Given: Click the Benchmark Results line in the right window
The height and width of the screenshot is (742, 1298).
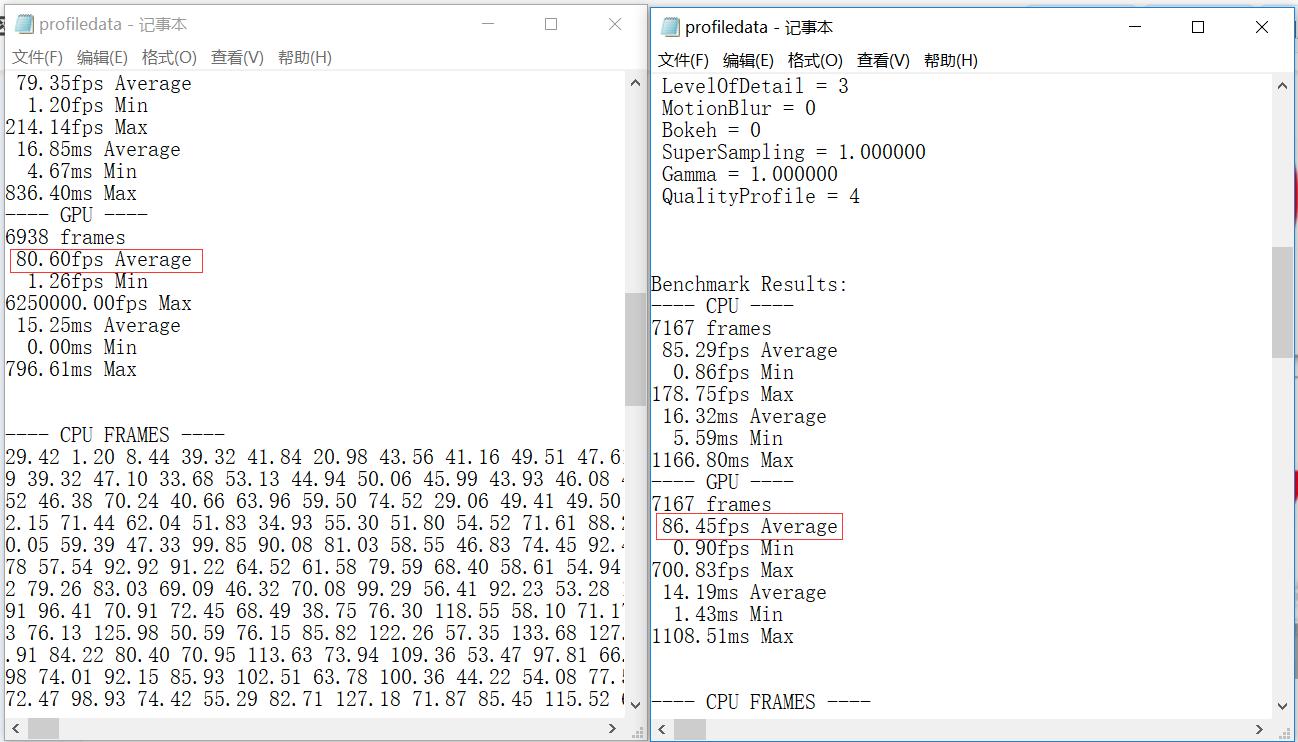Looking at the screenshot, I should pyautogui.click(x=750, y=284).
